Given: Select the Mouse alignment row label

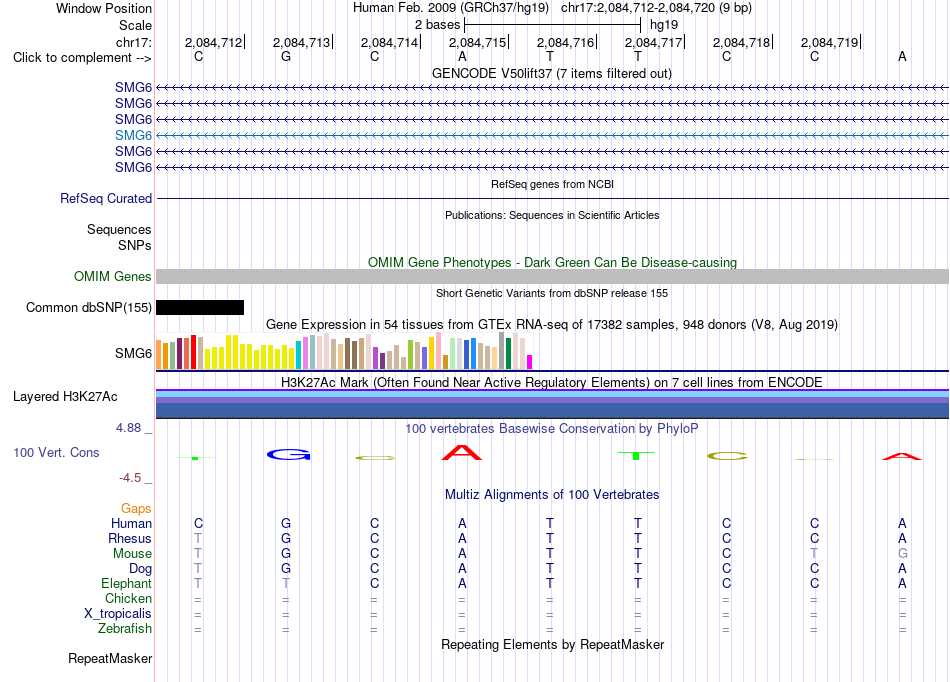Looking at the screenshot, I should (x=132, y=554).
